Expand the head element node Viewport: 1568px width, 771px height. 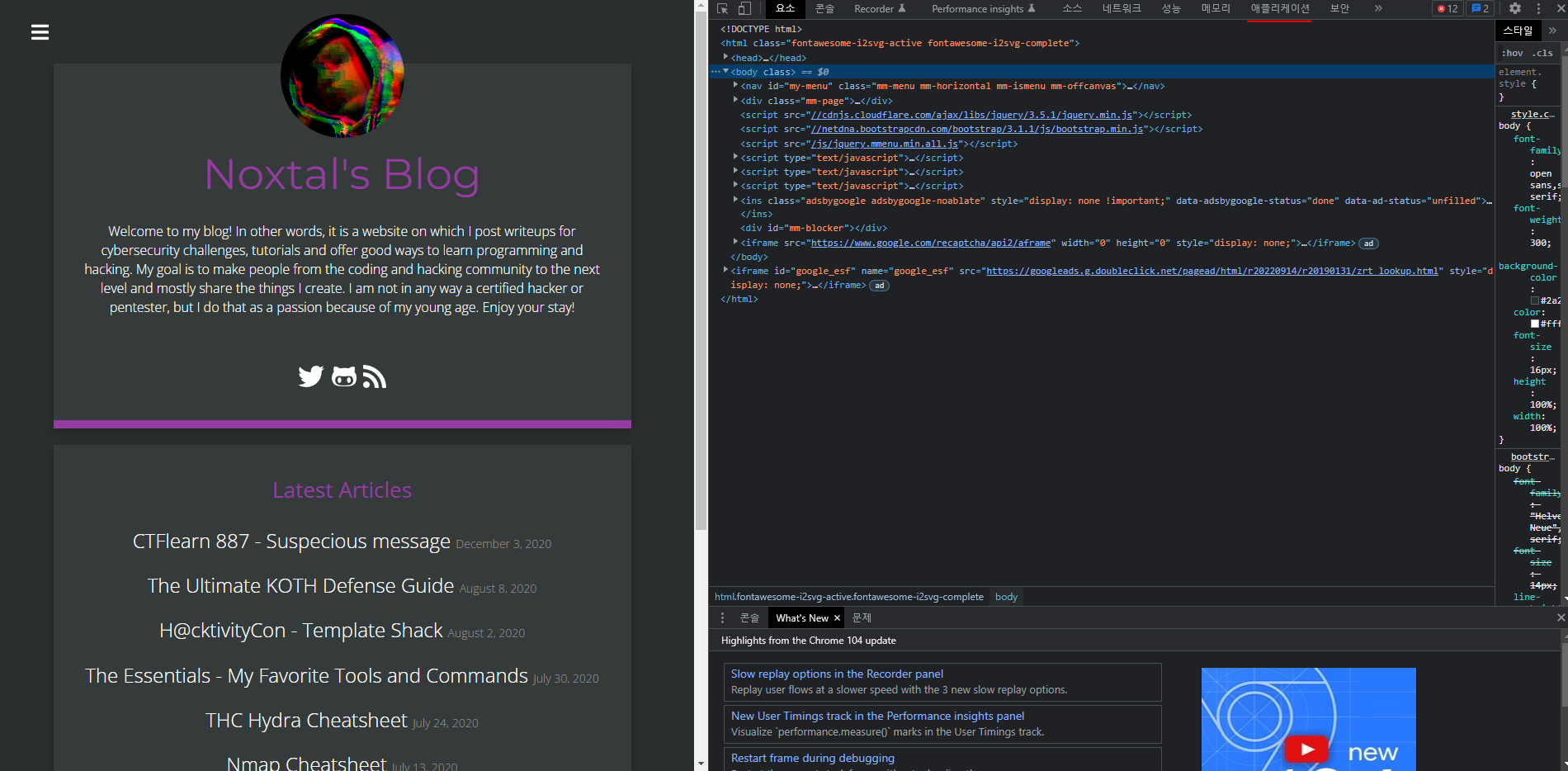click(x=726, y=57)
